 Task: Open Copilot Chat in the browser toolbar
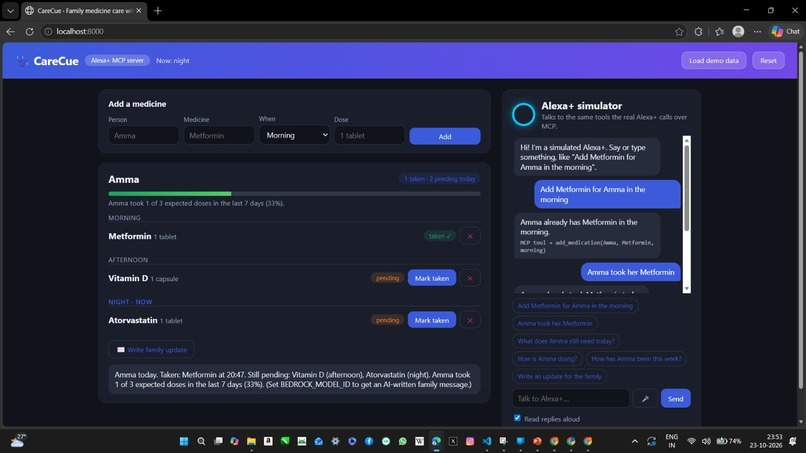(785, 31)
